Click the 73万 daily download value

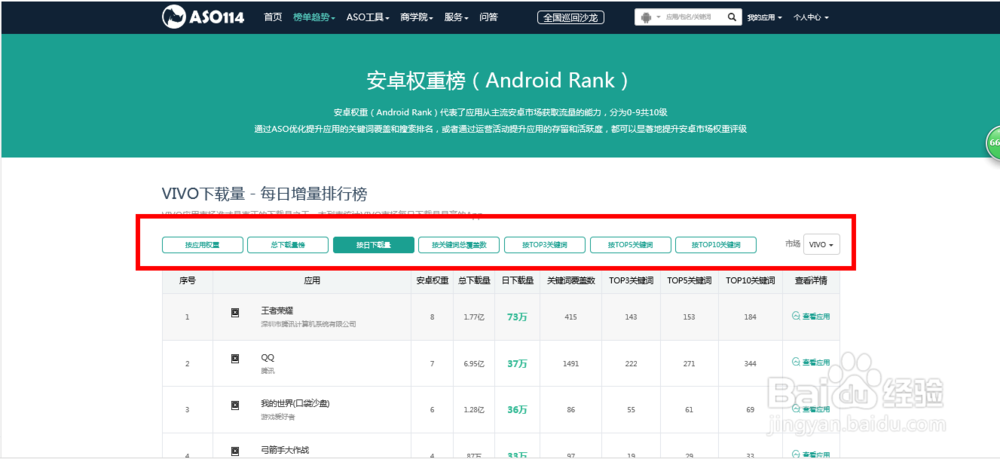point(517,317)
